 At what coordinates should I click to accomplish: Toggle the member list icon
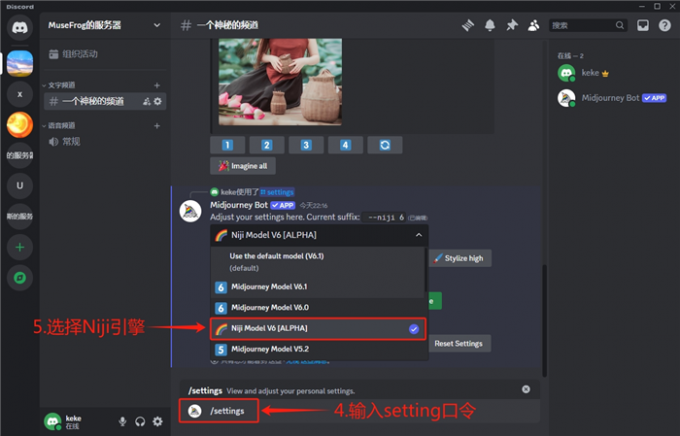click(533, 26)
